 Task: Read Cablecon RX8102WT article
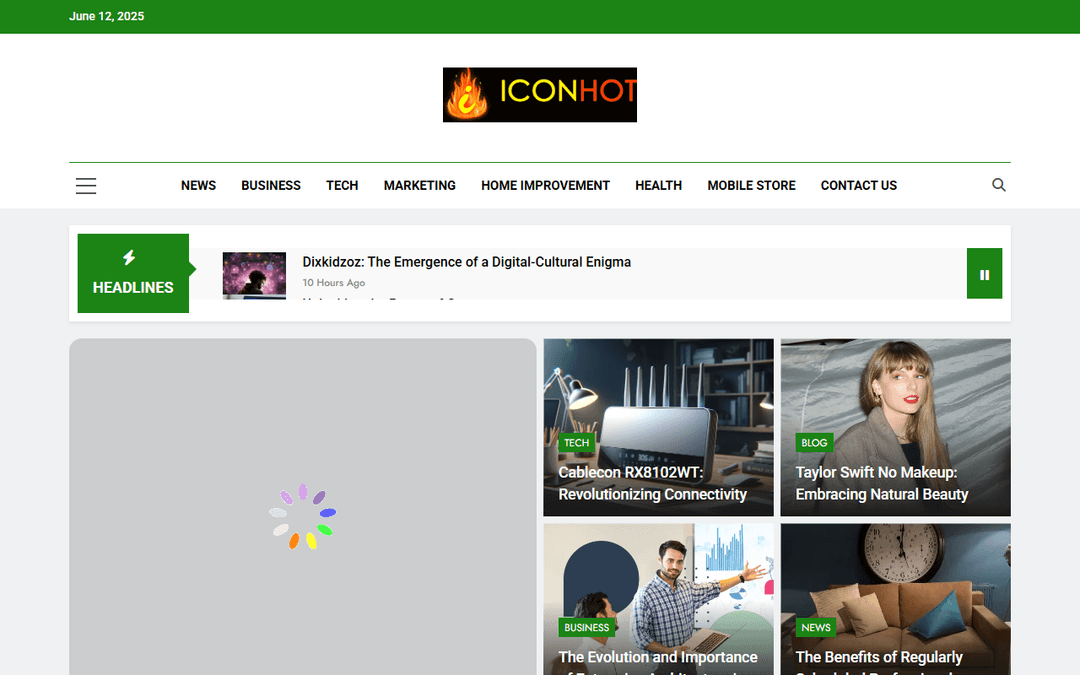click(x=652, y=484)
